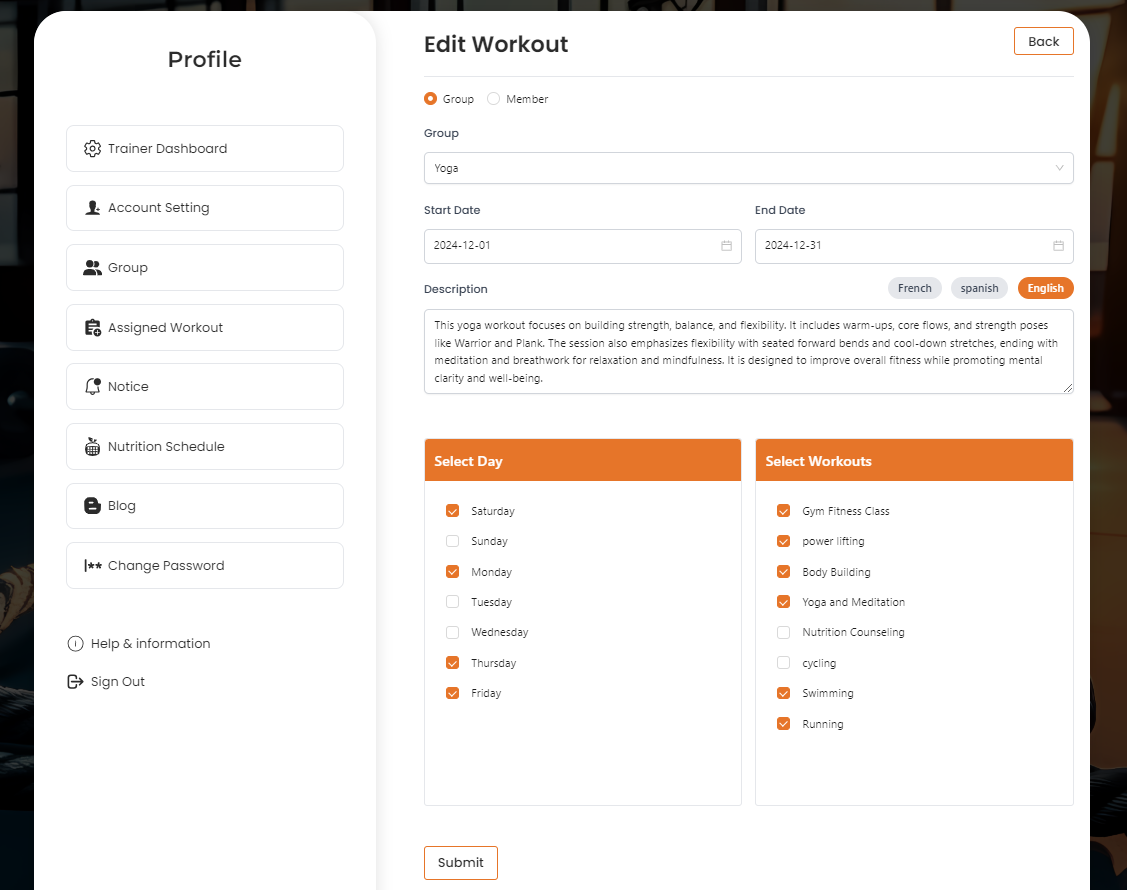The height and width of the screenshot is (890, 1127).
Task: Click the Back button
Action: pos(1043,41)
